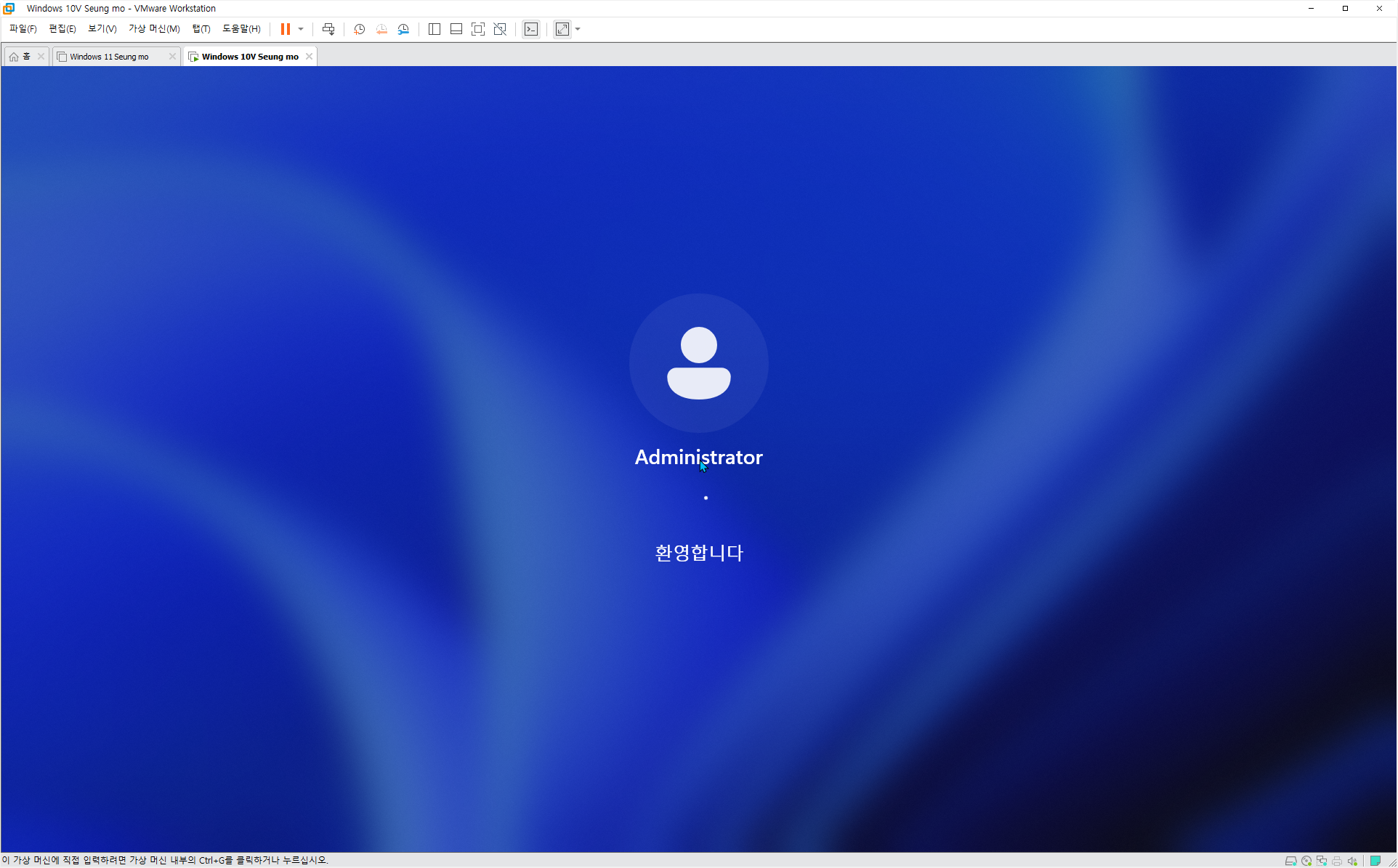Image resolution: width=1398 pixels, height=868 pixels.
Task: Open the snapshot manager icon
Action: click(x=404, y=29)
